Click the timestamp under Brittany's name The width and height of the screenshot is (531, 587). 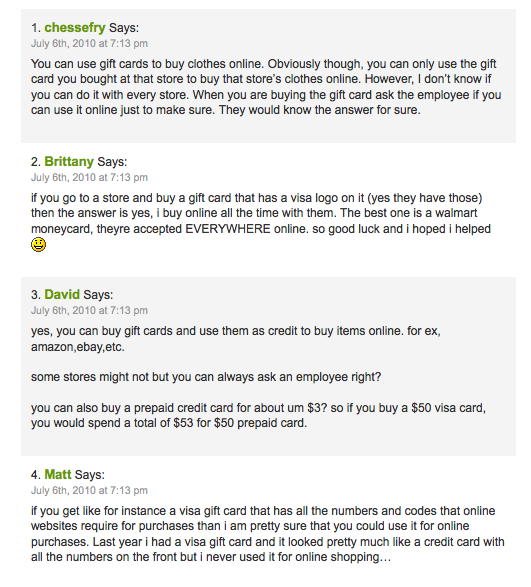[89, 177]
